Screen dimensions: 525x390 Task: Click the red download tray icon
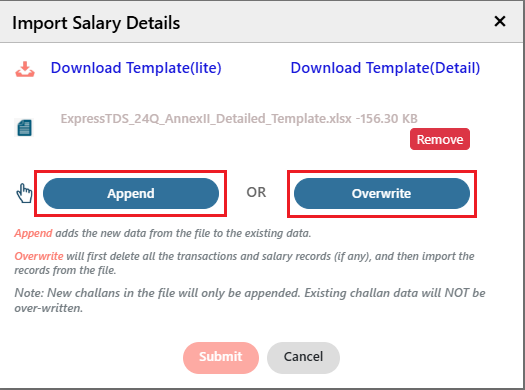(25, 69)
